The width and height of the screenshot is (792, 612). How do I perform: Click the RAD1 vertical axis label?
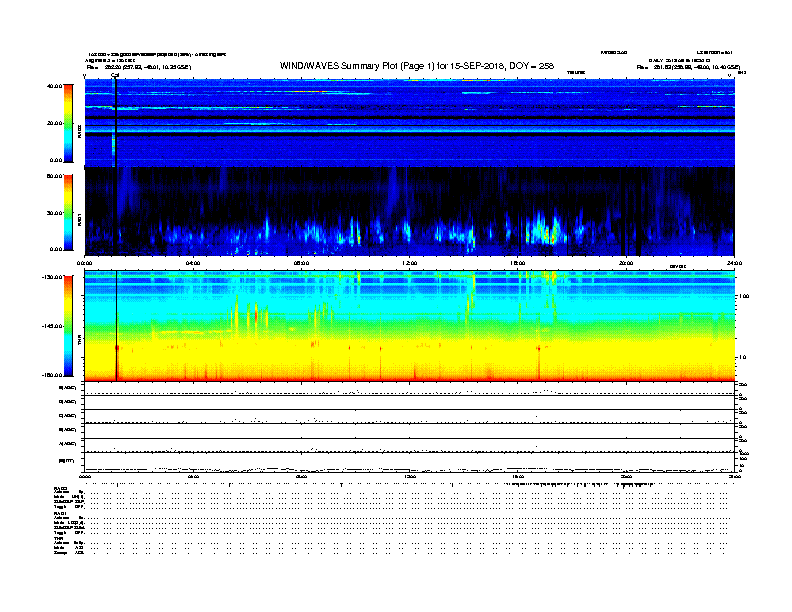pyautogui.click(x=79, y=219)
